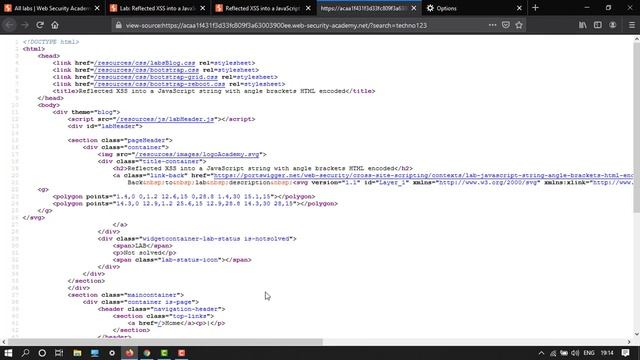Open the red app icon on taskbar

coord(182,353)
